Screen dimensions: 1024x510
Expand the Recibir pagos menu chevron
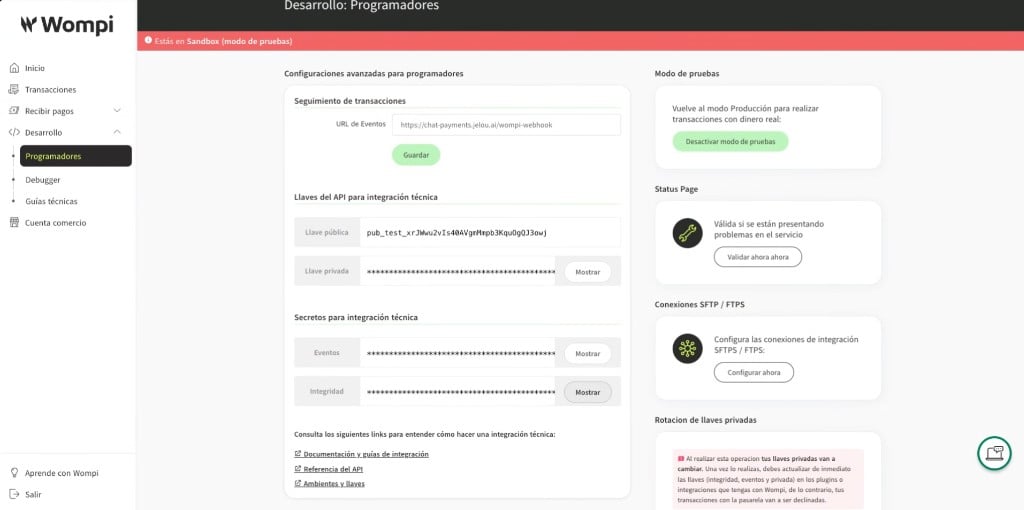tap(118, 111)
